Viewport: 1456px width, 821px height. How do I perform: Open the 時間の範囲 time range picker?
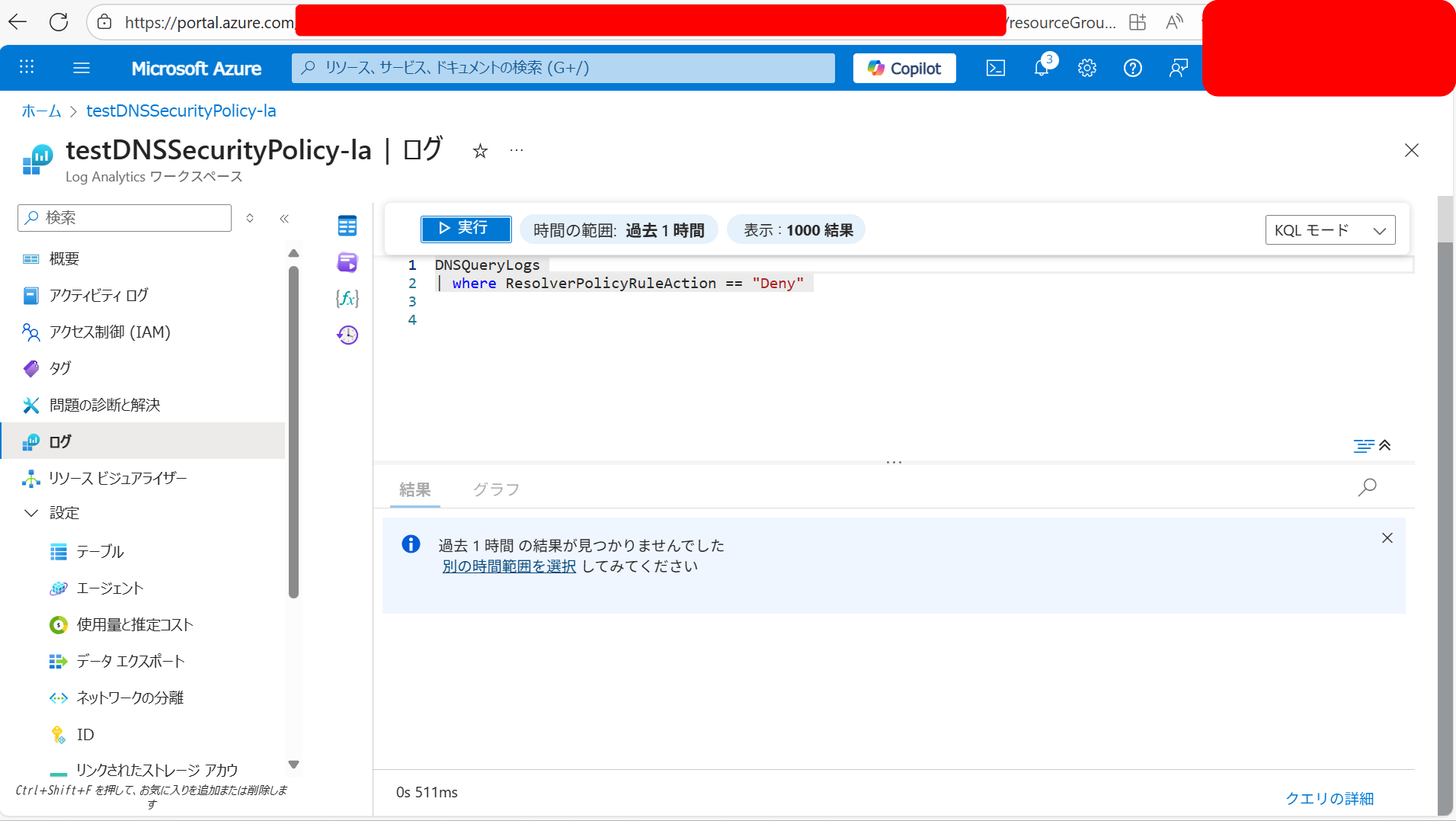point(618,230)
